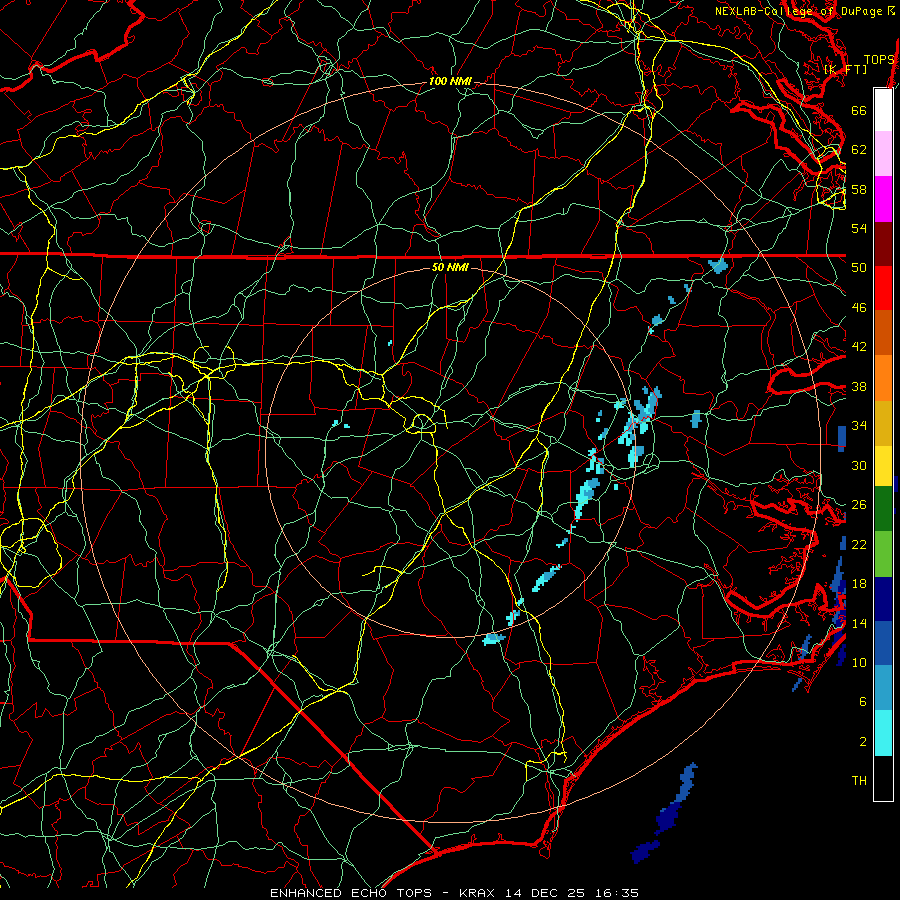Click the 42 legend value

point(859,347)
